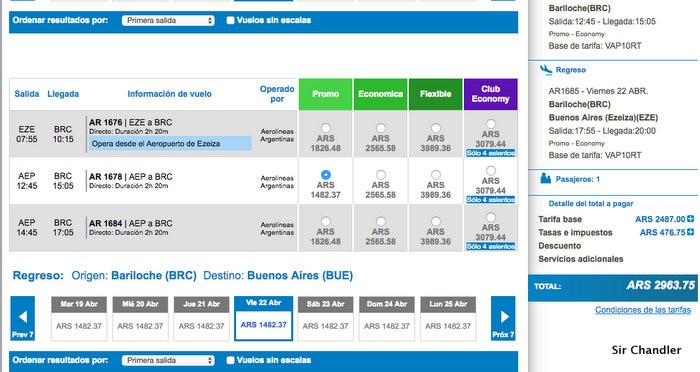This screenshot has height=372, width=700.
Task: Select Economica fare for flight AR 1684
Action: (x=381, y=222)
